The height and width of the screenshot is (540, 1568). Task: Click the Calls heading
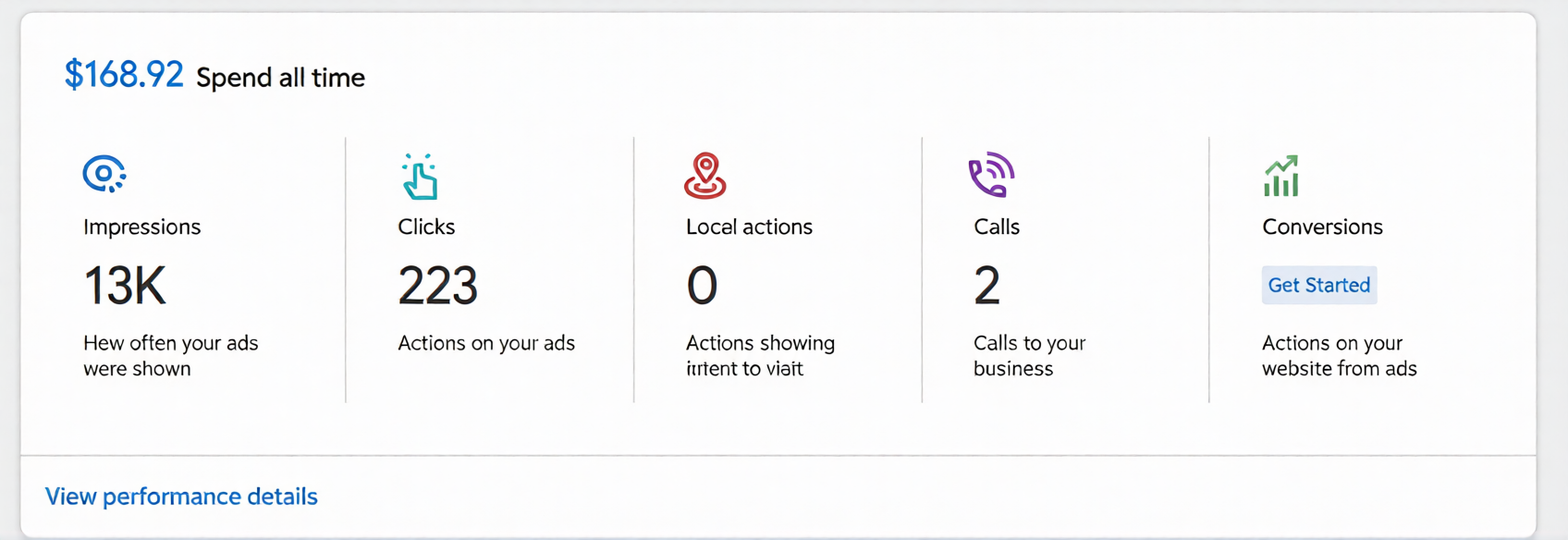[996, 227]
